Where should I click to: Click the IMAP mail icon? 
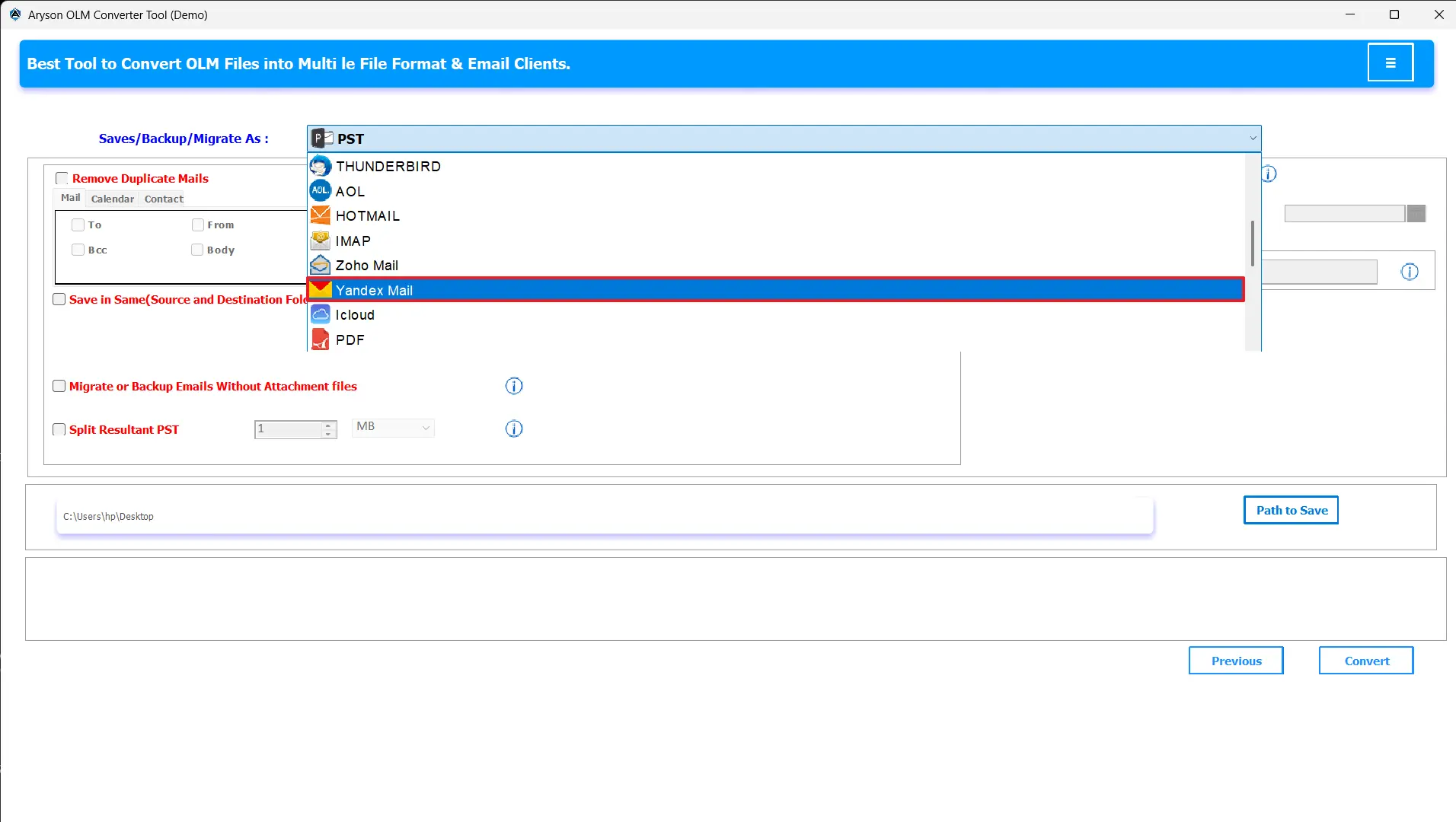coord(321,241)
